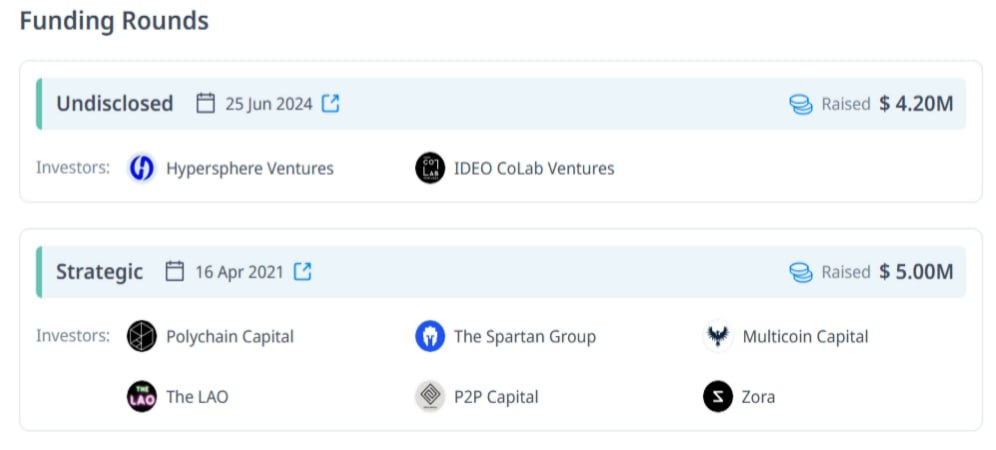
Task: Click the calendar icon beside 16 Apr 2021
Action: [x=175, y=271]
